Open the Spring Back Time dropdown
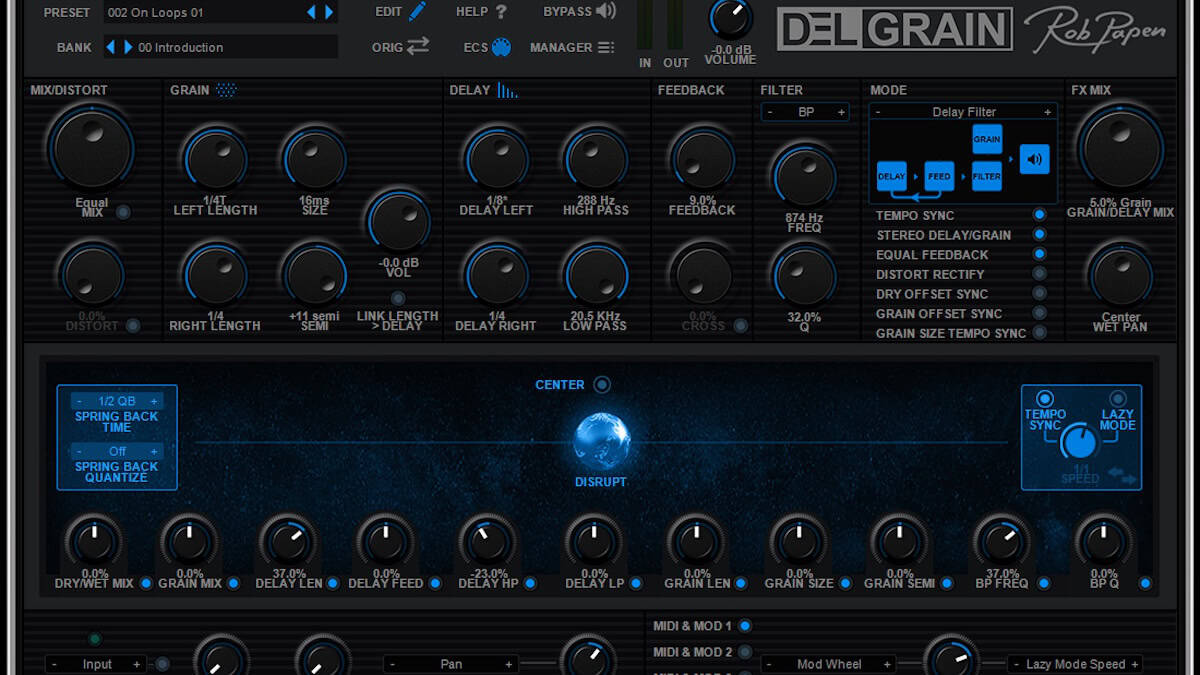1200x675 pixels. tap(117, 401)
